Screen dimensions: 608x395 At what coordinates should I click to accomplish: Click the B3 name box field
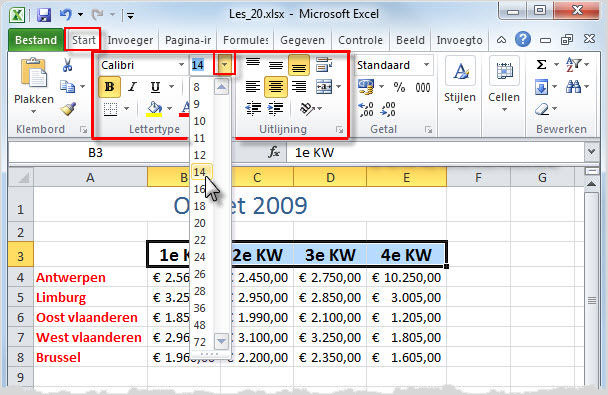point(95,153)
